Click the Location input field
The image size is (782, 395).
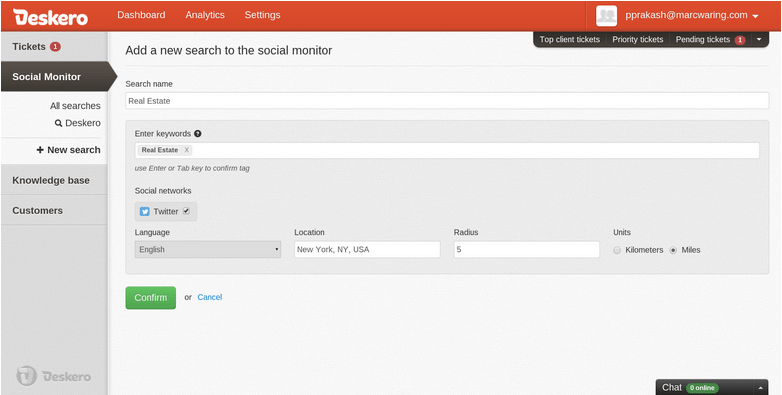pos(367,249)
